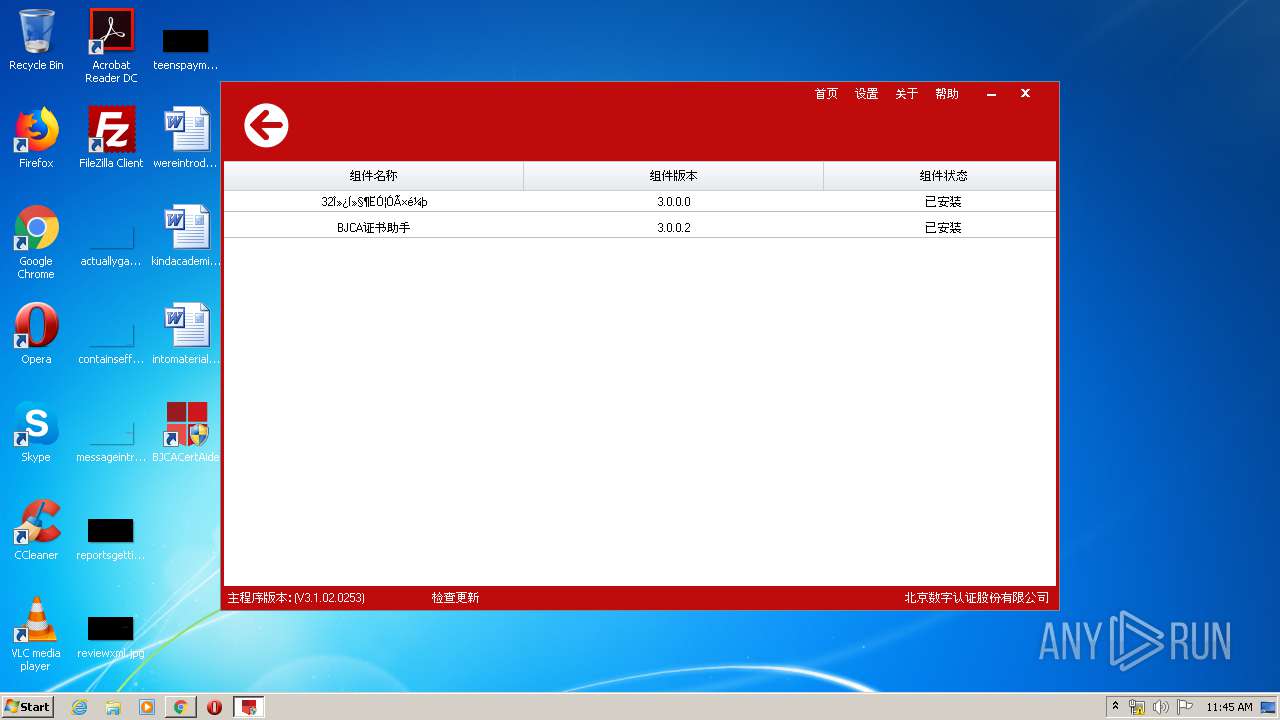Select the garbled-name component in first row
This screenshot has height=720, width=1280.
click(374, 202)
